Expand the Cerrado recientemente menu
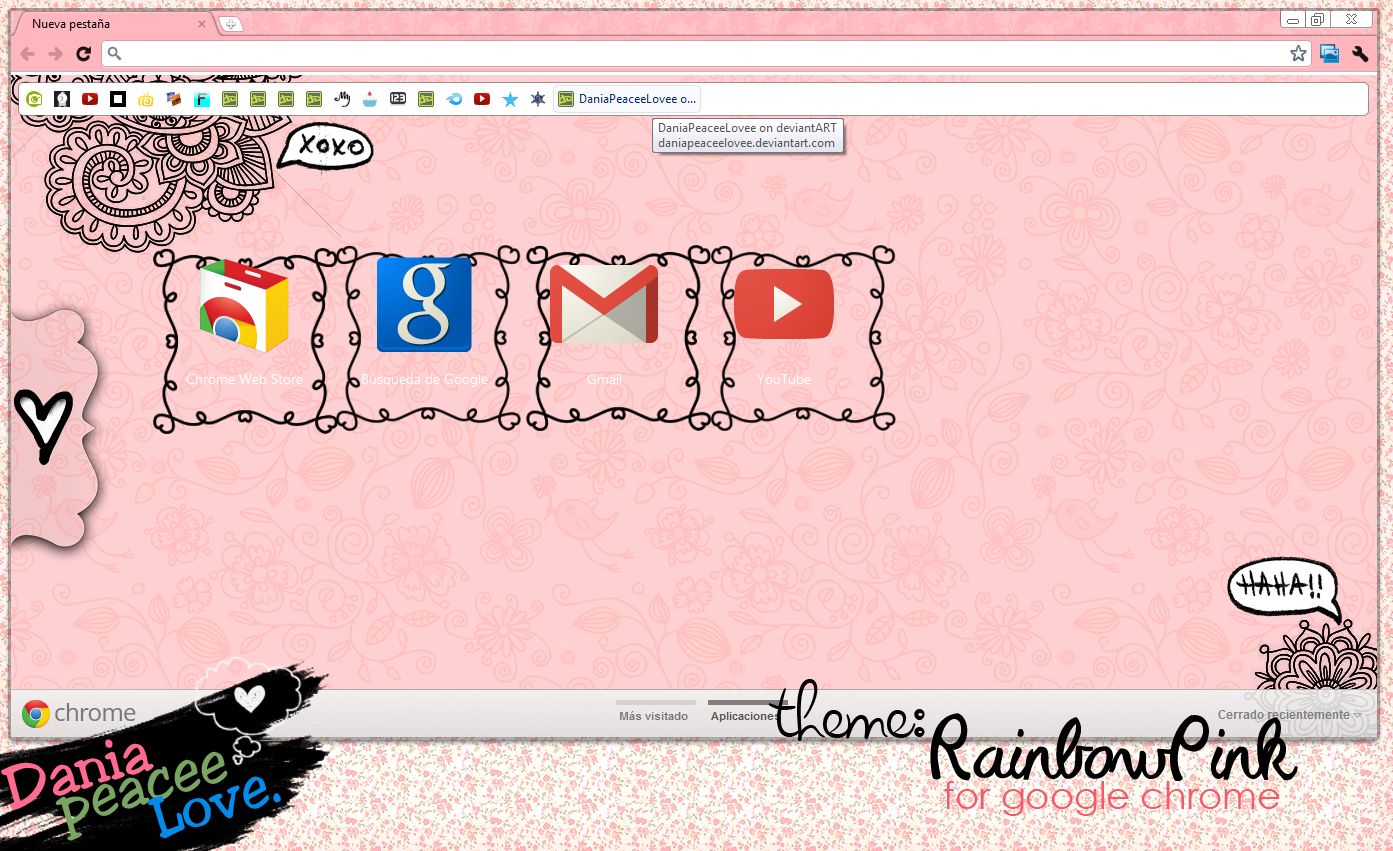1393x851 pixels. 1289,715
